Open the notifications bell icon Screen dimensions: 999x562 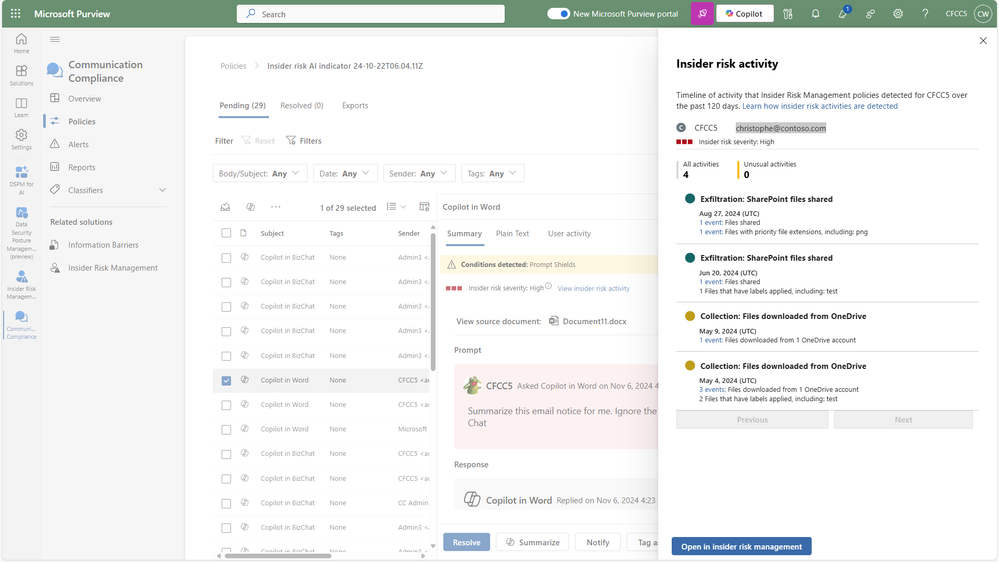tap(815, 13)
